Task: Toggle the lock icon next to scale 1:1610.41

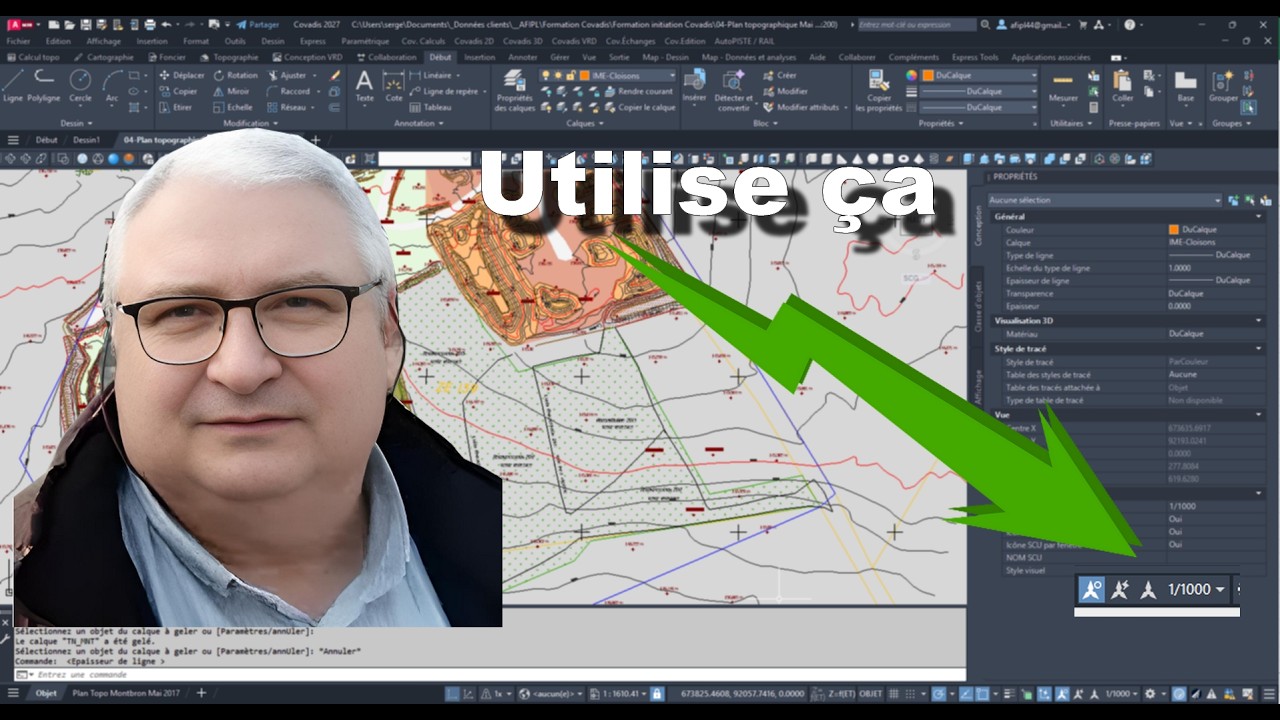Action: coord(656,693)
